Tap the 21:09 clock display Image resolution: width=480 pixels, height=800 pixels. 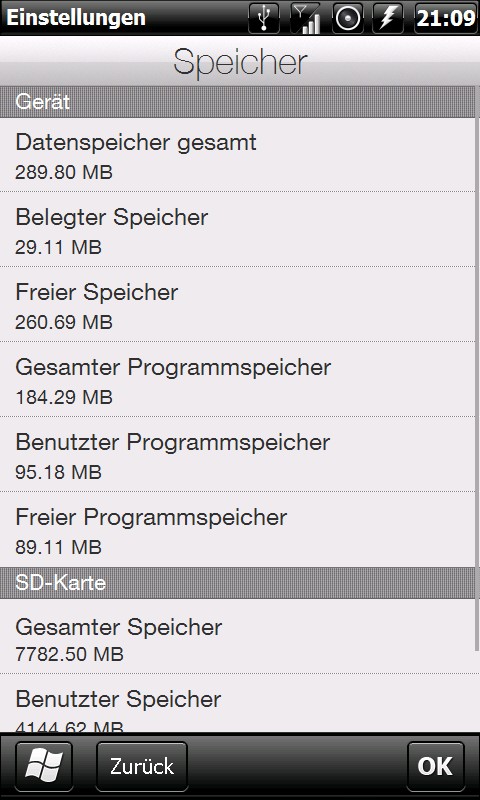click(x=445, y=18)
